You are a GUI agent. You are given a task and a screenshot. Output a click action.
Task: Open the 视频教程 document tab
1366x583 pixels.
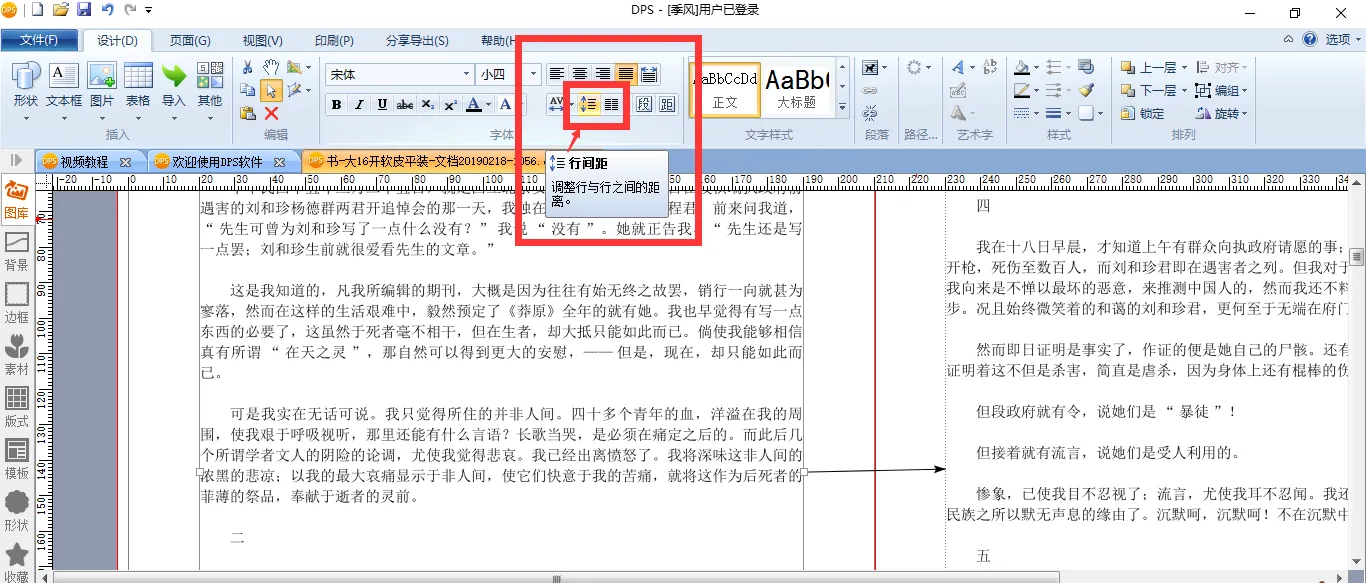point(85,161)
